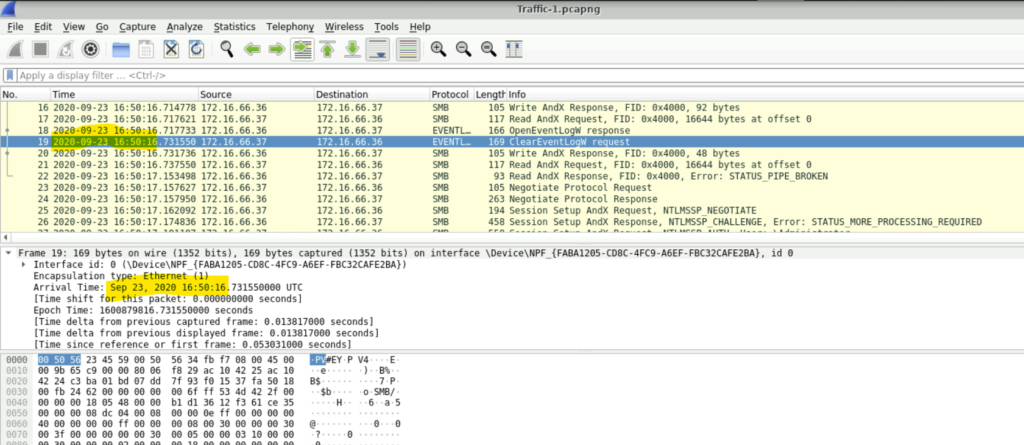Go back to previous packet arrow
Image resolution: width=1024 pixels, height=445 pixels.
[x=252, y=49]
